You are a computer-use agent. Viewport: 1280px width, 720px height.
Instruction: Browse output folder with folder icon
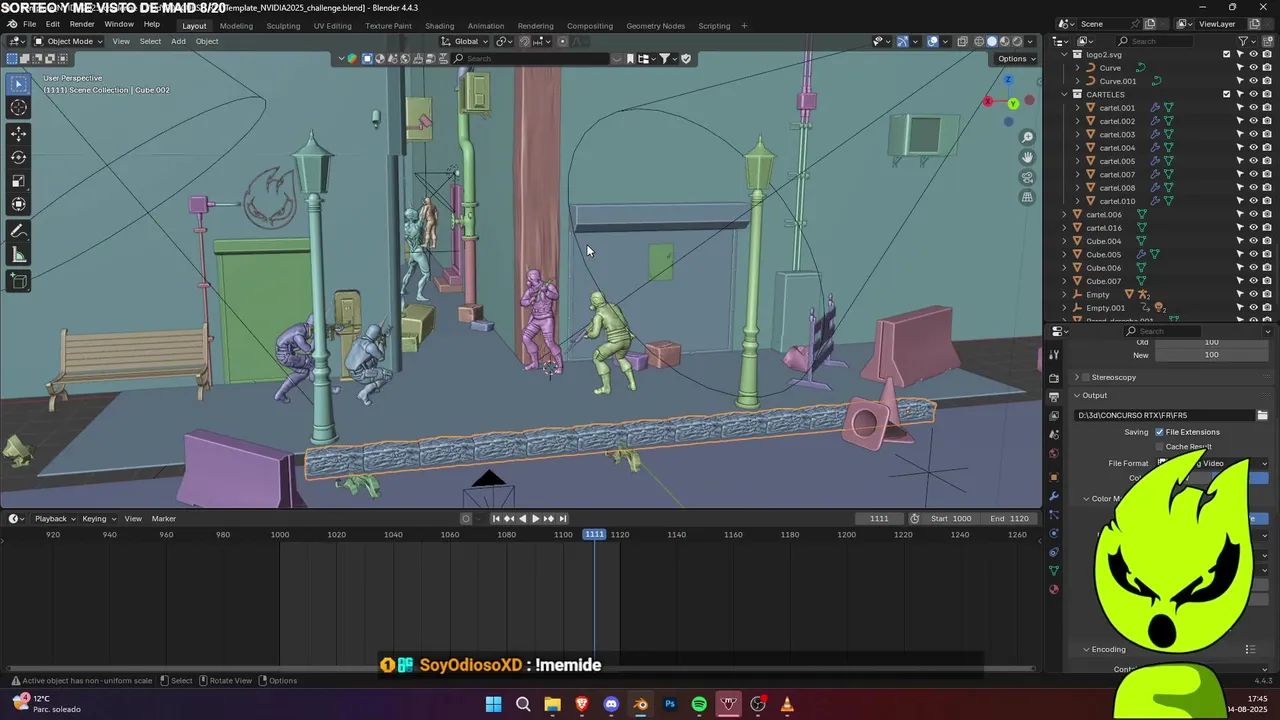pos(1262,415)
